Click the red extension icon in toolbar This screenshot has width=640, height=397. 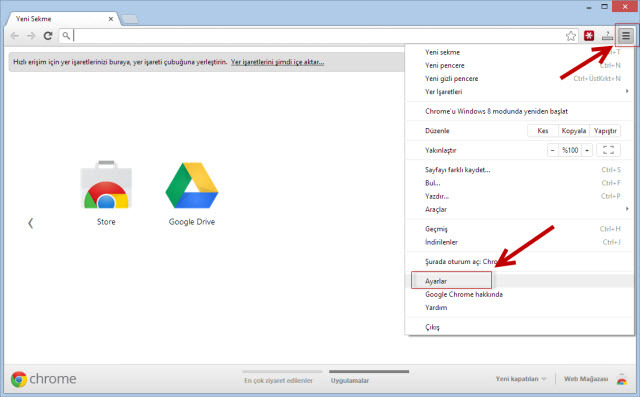coord(589,36)
